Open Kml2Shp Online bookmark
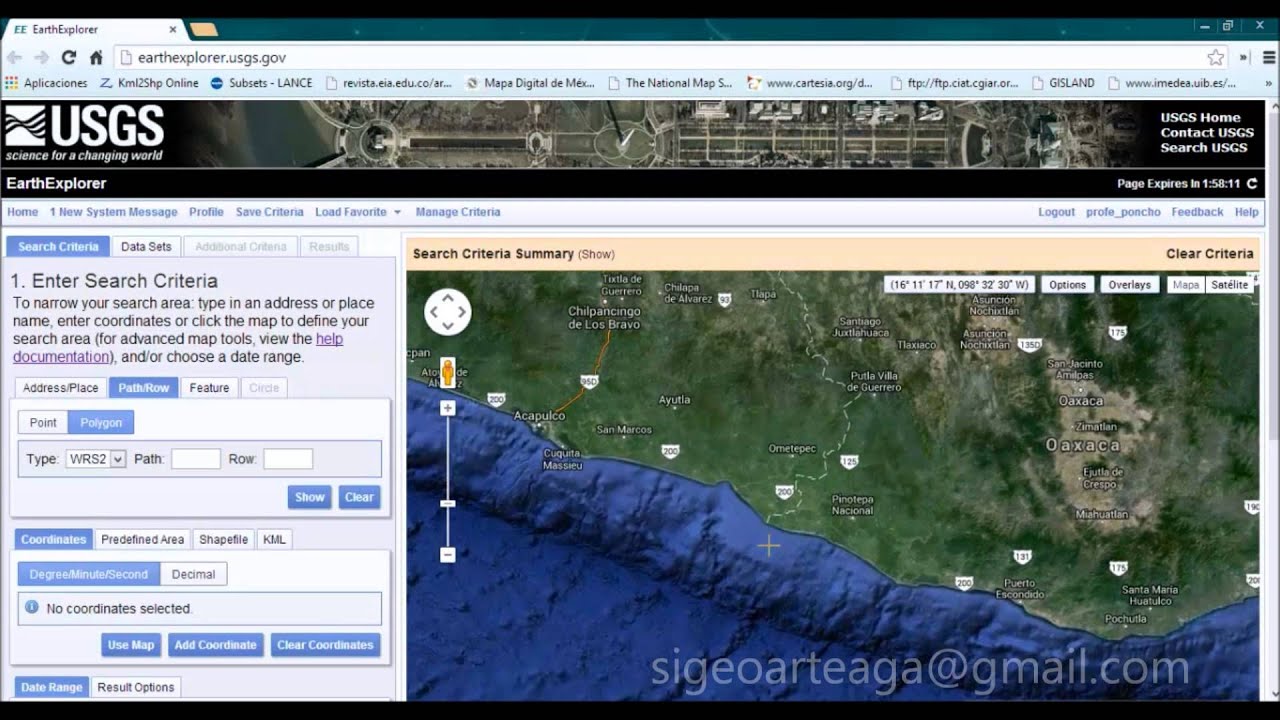1280x720 pixels. pos(149,83)
